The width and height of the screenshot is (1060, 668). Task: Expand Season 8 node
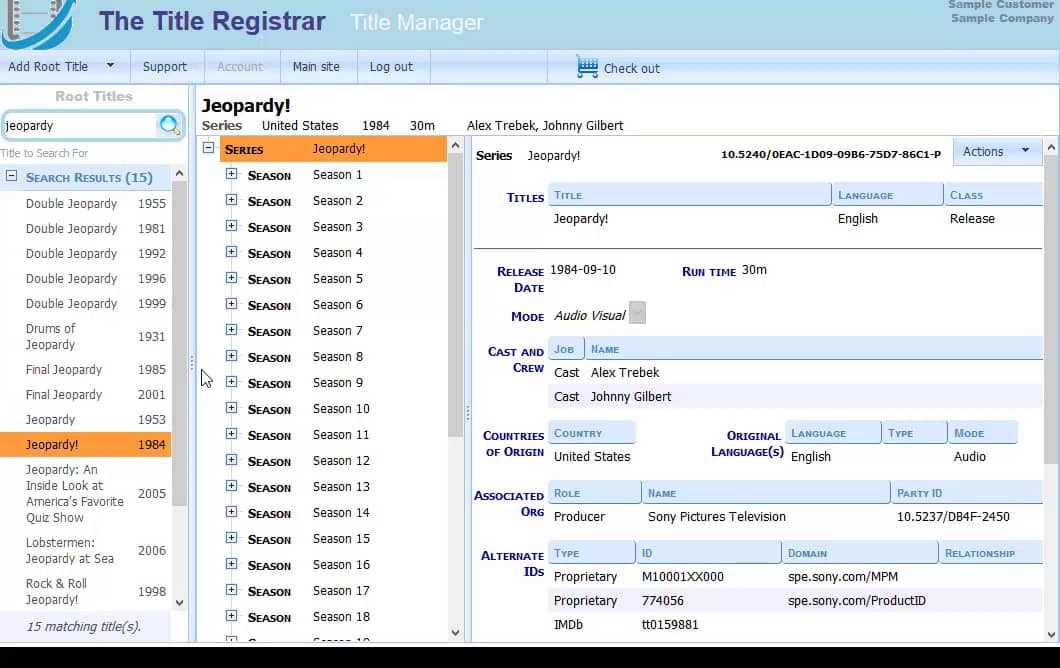point(231,356)
